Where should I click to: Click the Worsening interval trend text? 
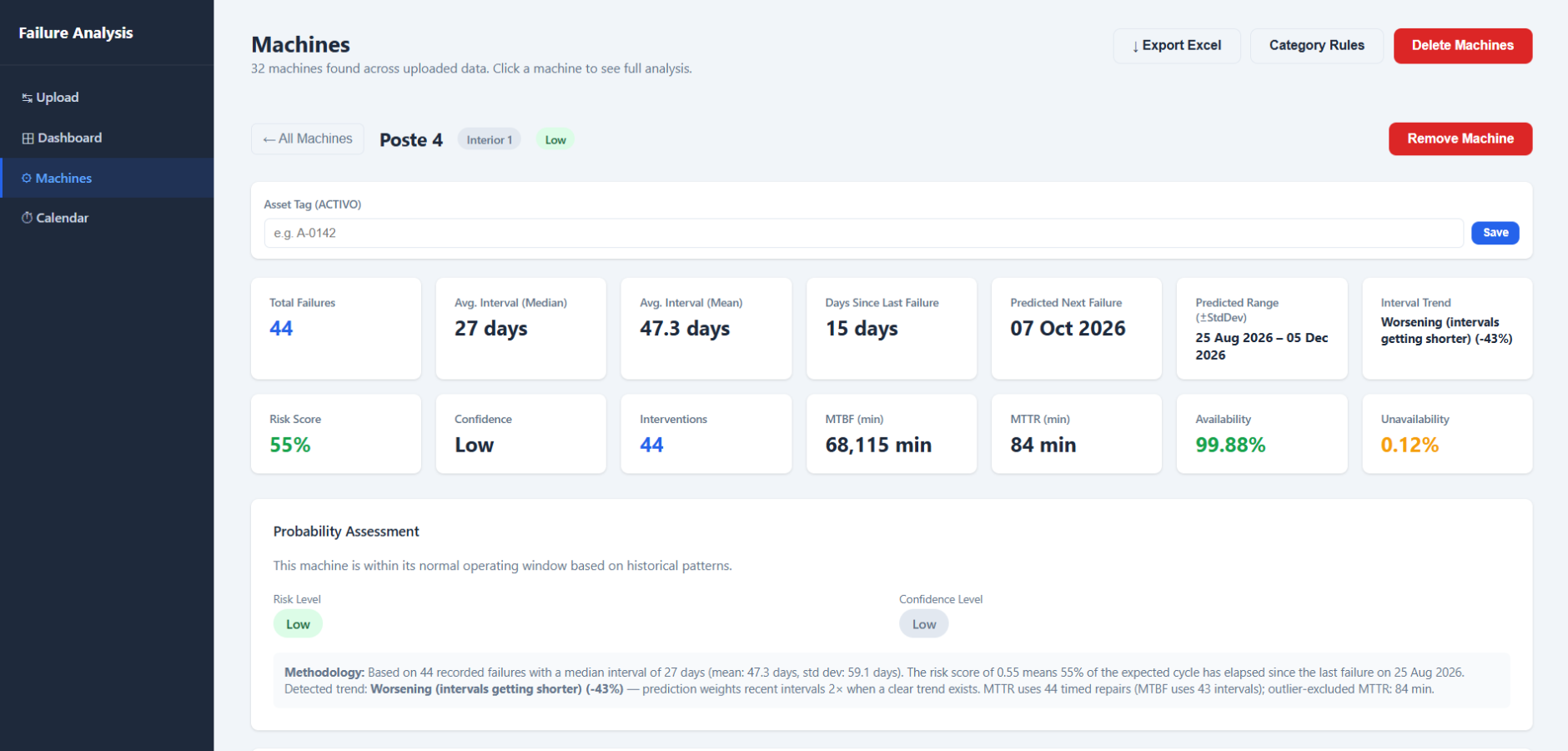[x=1446, y=330]
